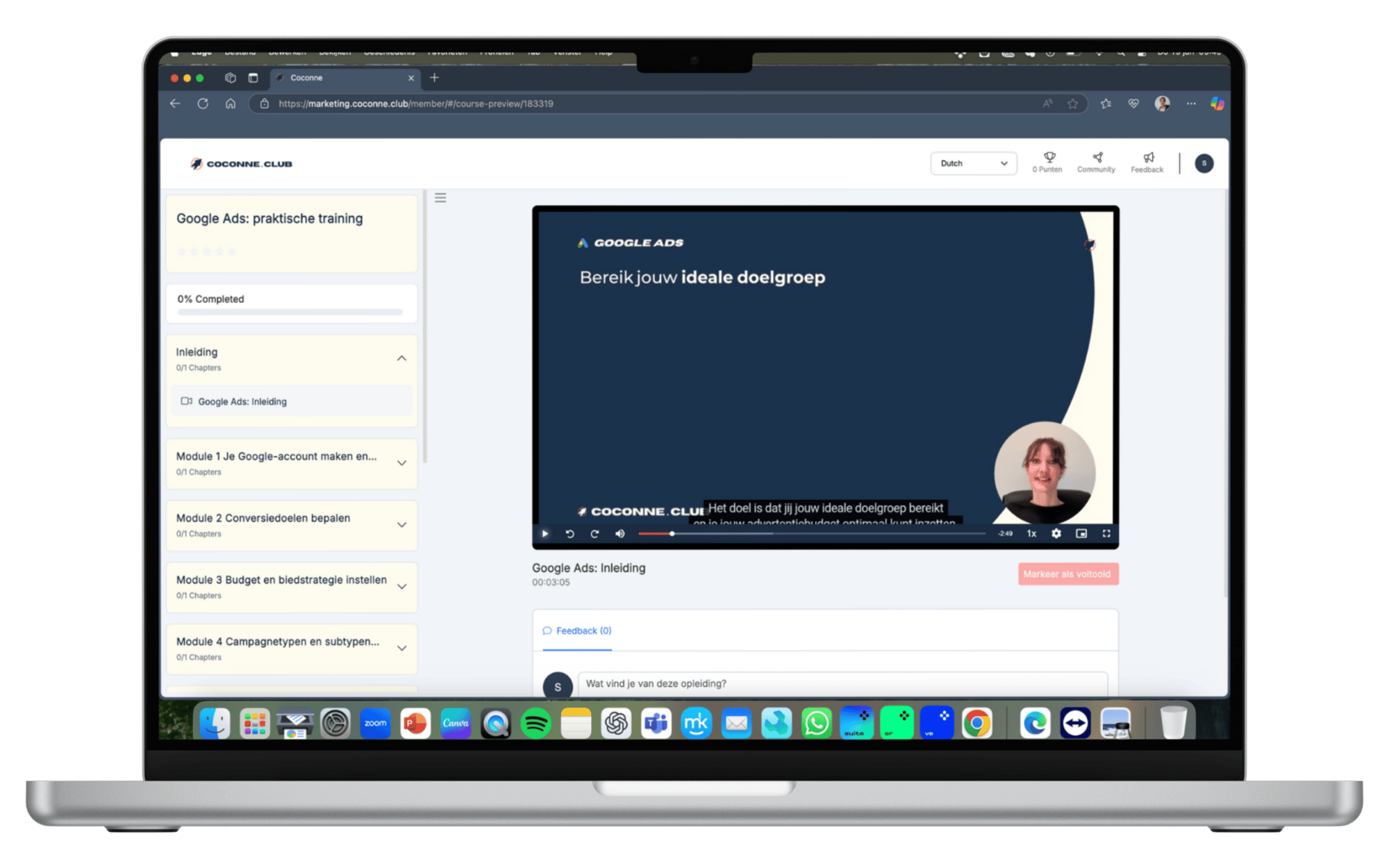1389x868 pixels.
Task: Open browser essentials heart icon
Action: [1133, 103]
